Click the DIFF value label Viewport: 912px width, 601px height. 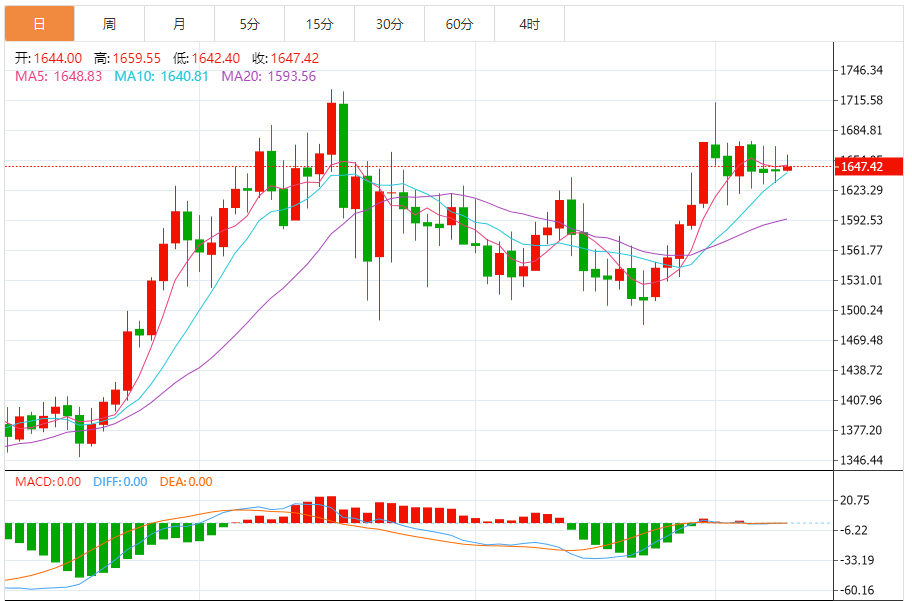tap(119, 482)
